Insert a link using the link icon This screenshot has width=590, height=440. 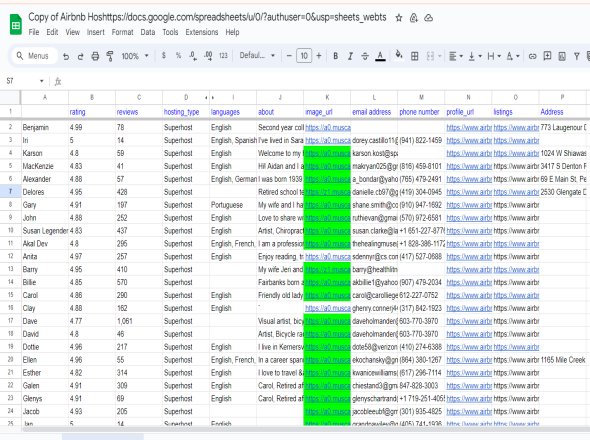(x=532, y=56)
